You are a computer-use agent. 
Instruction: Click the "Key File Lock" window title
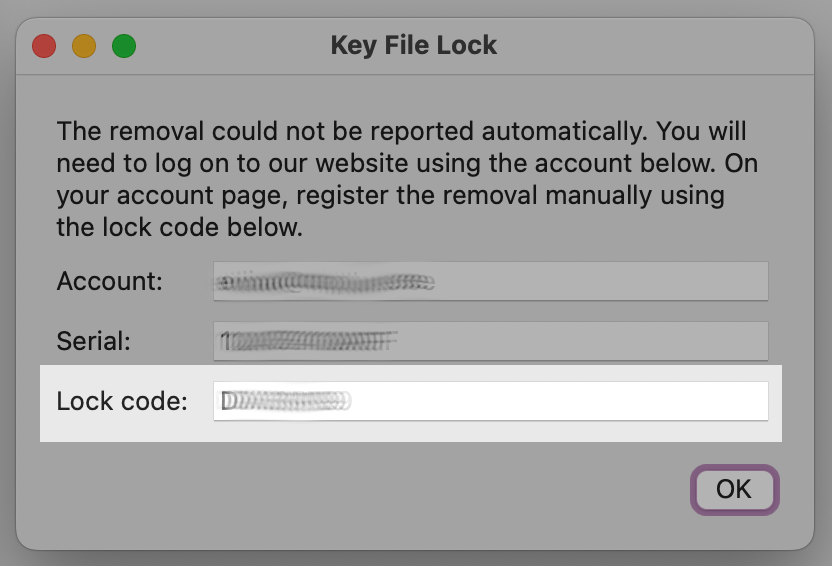pyautogui.click(x=414, y=45)
